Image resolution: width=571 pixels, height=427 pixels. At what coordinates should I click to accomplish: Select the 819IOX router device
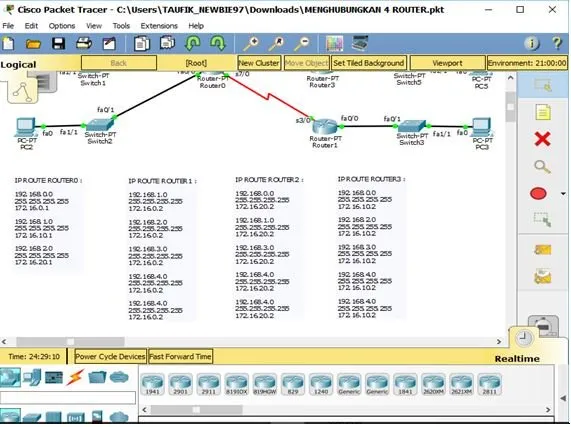coord(237,384)
